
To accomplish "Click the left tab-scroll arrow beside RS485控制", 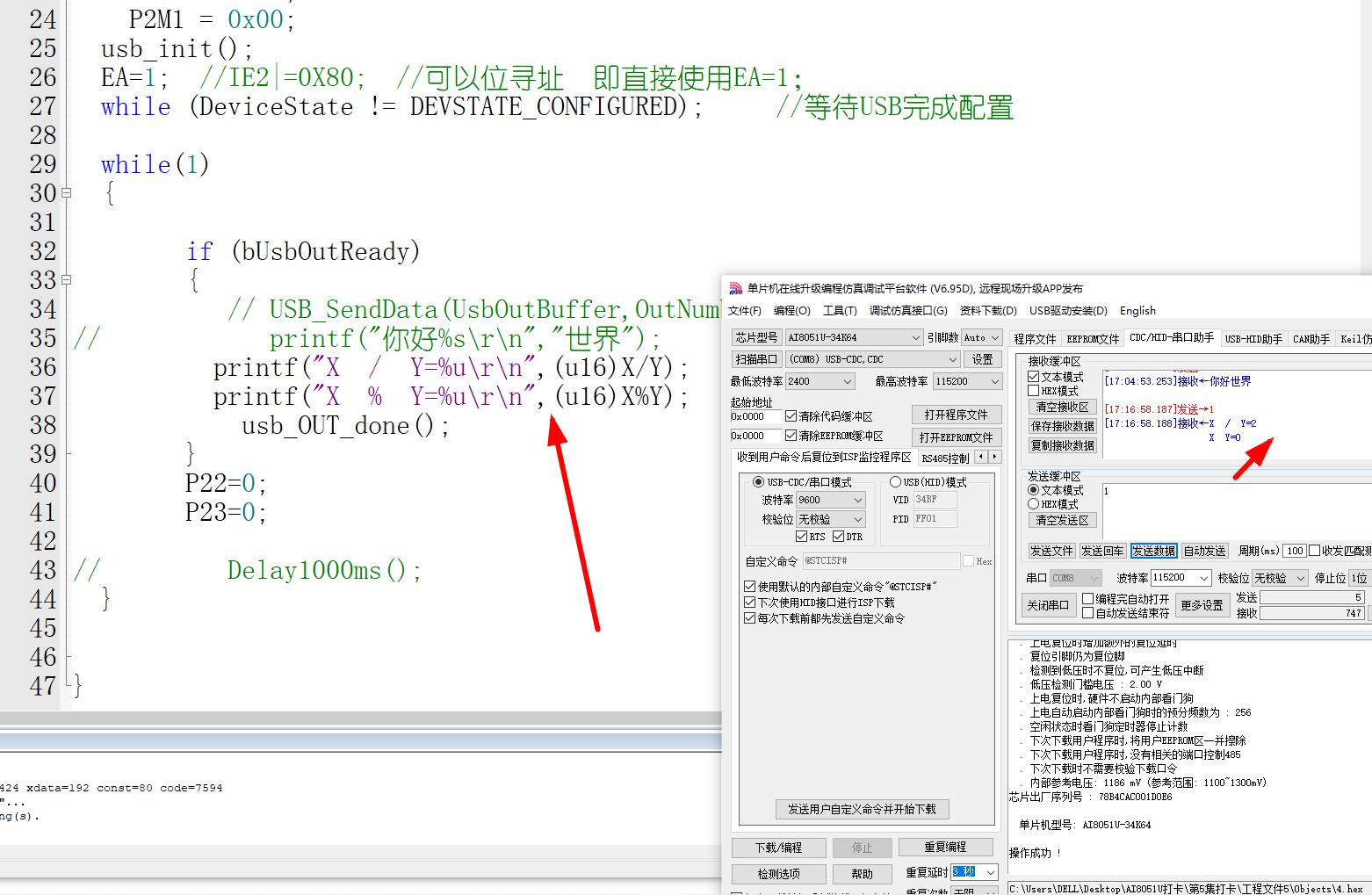I will [982, 457].
